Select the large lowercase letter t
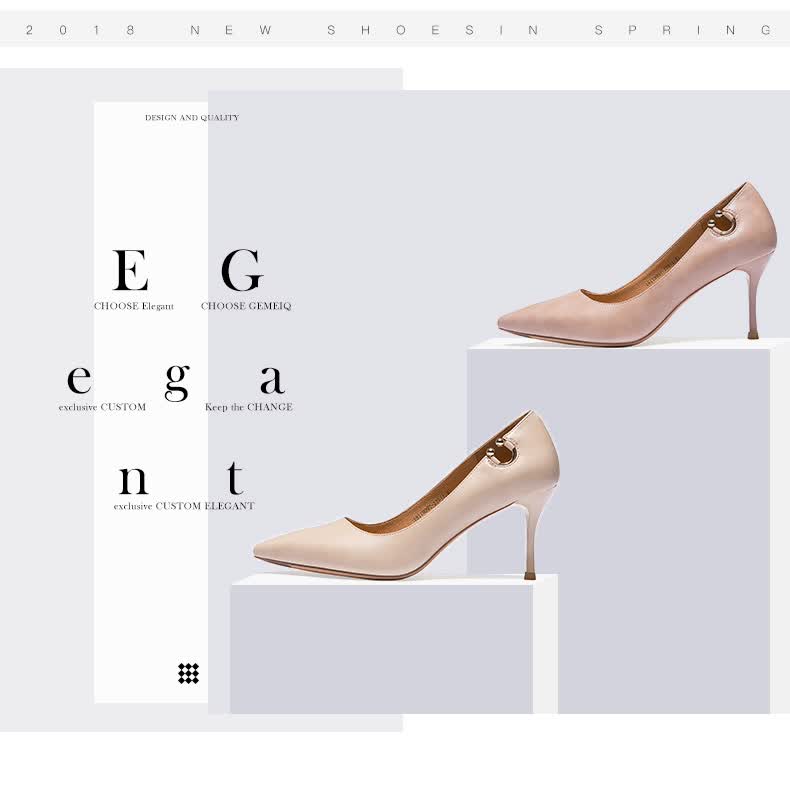790x785 pixels. [234, 478]
